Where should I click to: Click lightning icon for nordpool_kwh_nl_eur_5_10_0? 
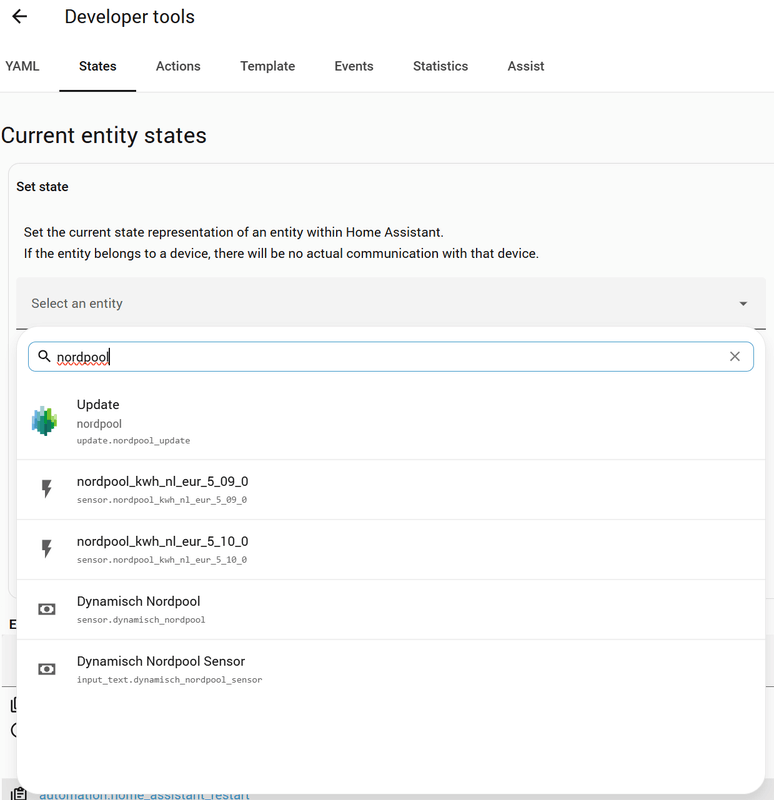(46, 549)
